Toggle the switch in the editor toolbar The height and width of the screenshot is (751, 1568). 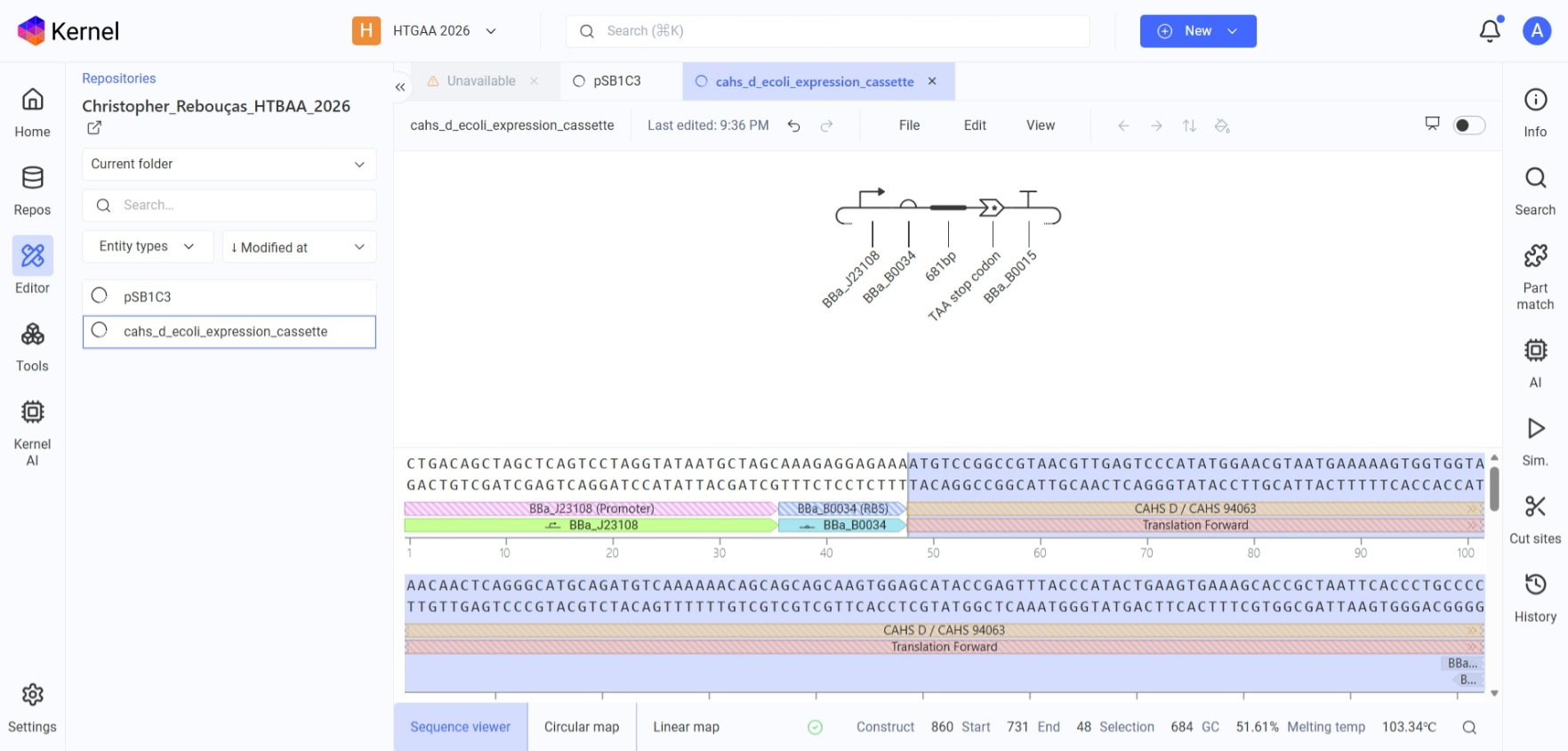coord(1468,125)
